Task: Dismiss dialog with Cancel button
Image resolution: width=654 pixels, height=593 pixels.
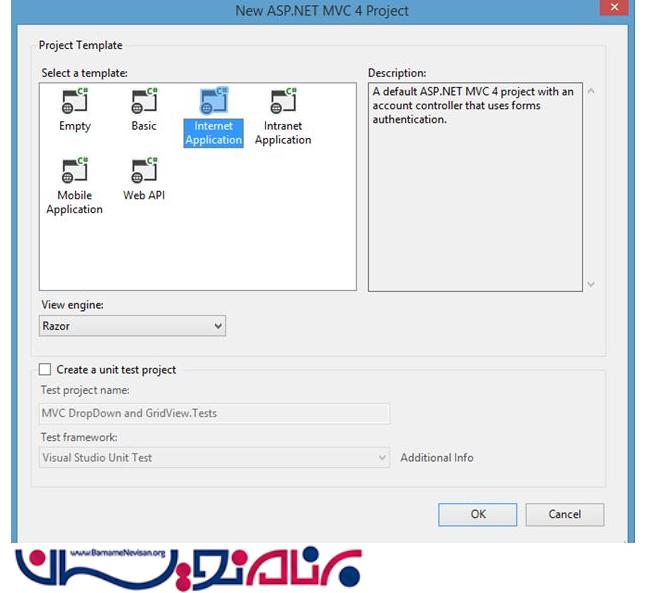Action: [x=565, y=514]
